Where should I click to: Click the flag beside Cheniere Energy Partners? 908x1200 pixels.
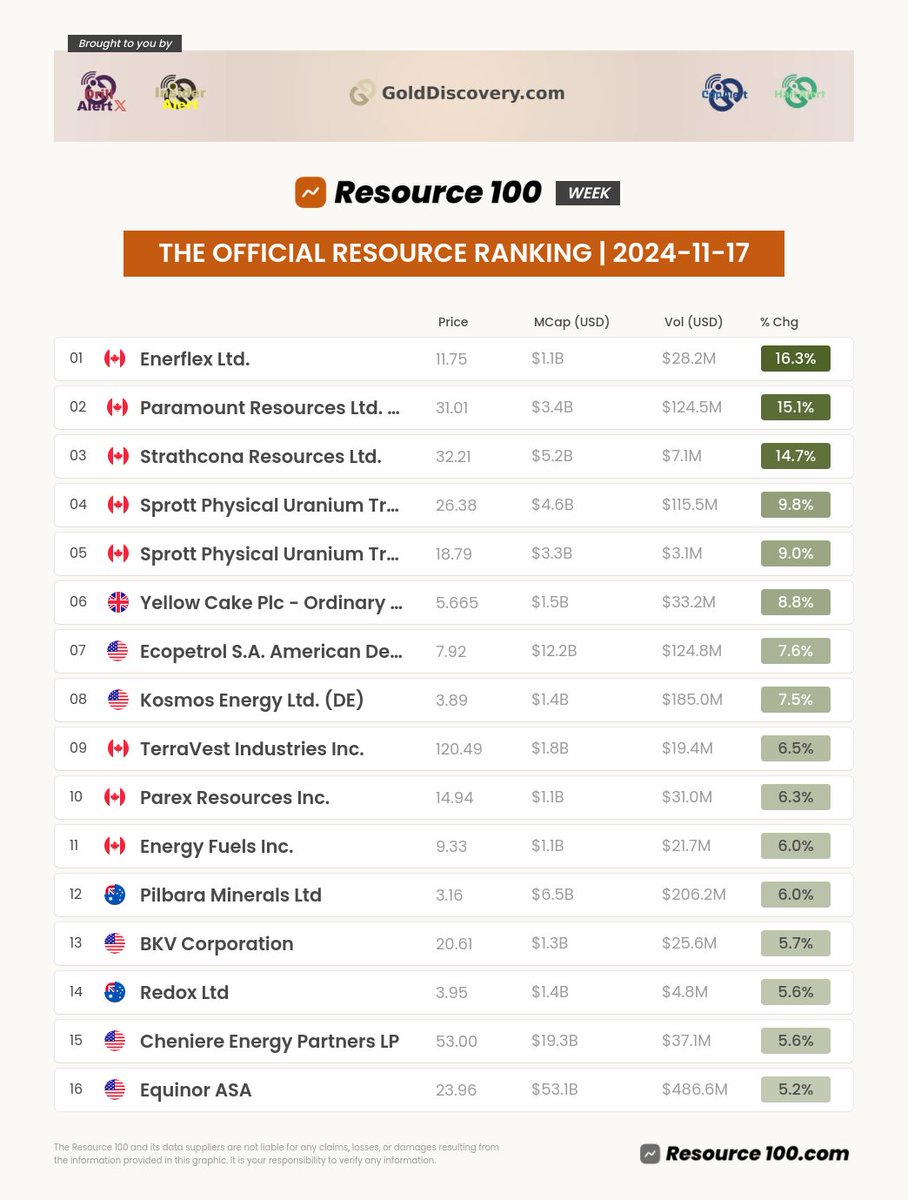pyautogui.click(x=115, y=1041)
